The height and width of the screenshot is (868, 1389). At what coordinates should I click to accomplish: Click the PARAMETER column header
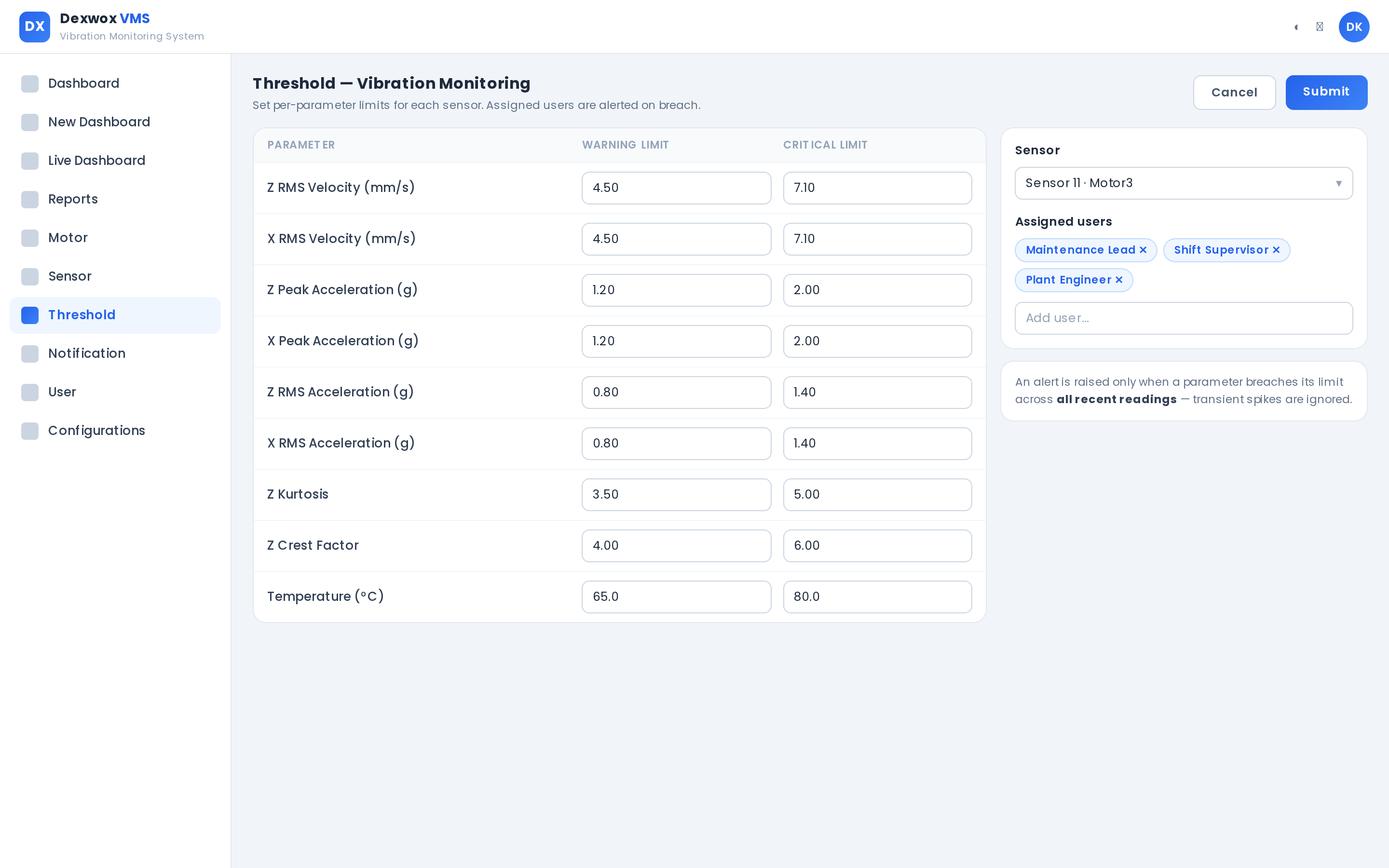coord(301,145)
